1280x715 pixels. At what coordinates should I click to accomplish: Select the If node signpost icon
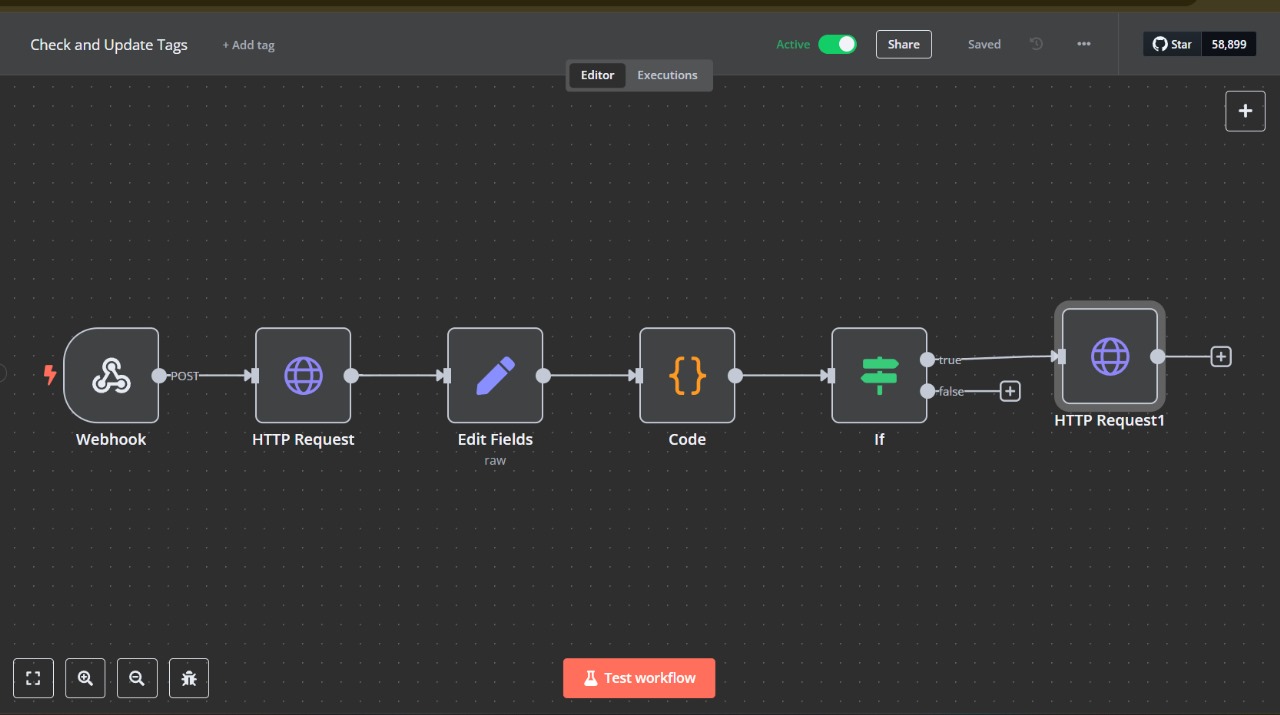(x=879, y=375)
